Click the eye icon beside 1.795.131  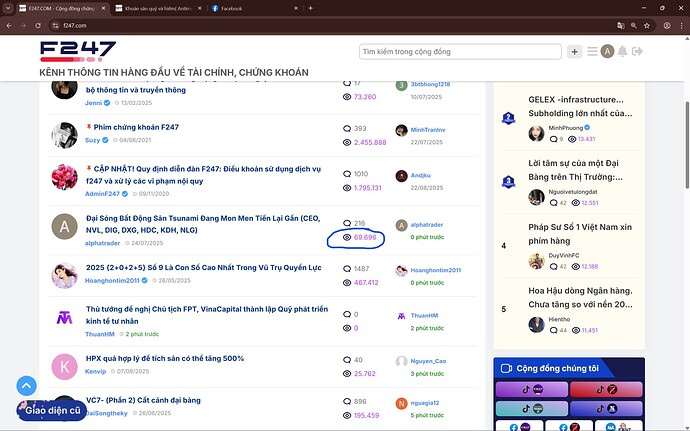347,188
